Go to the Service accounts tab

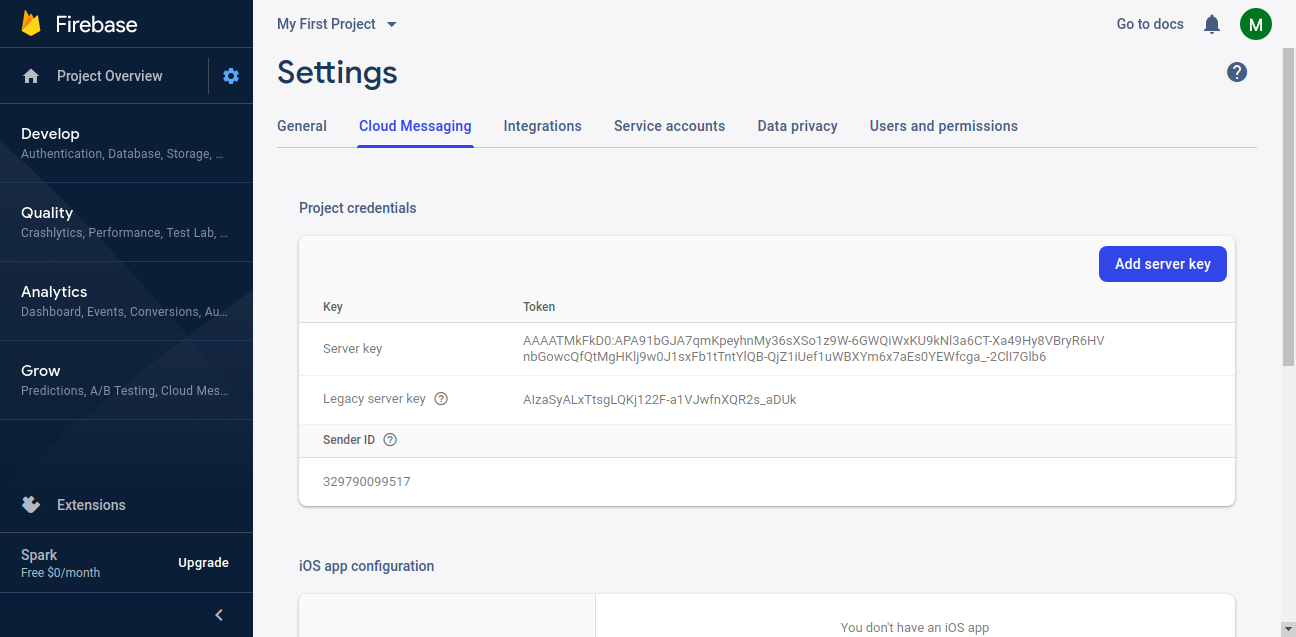(670, 126)
